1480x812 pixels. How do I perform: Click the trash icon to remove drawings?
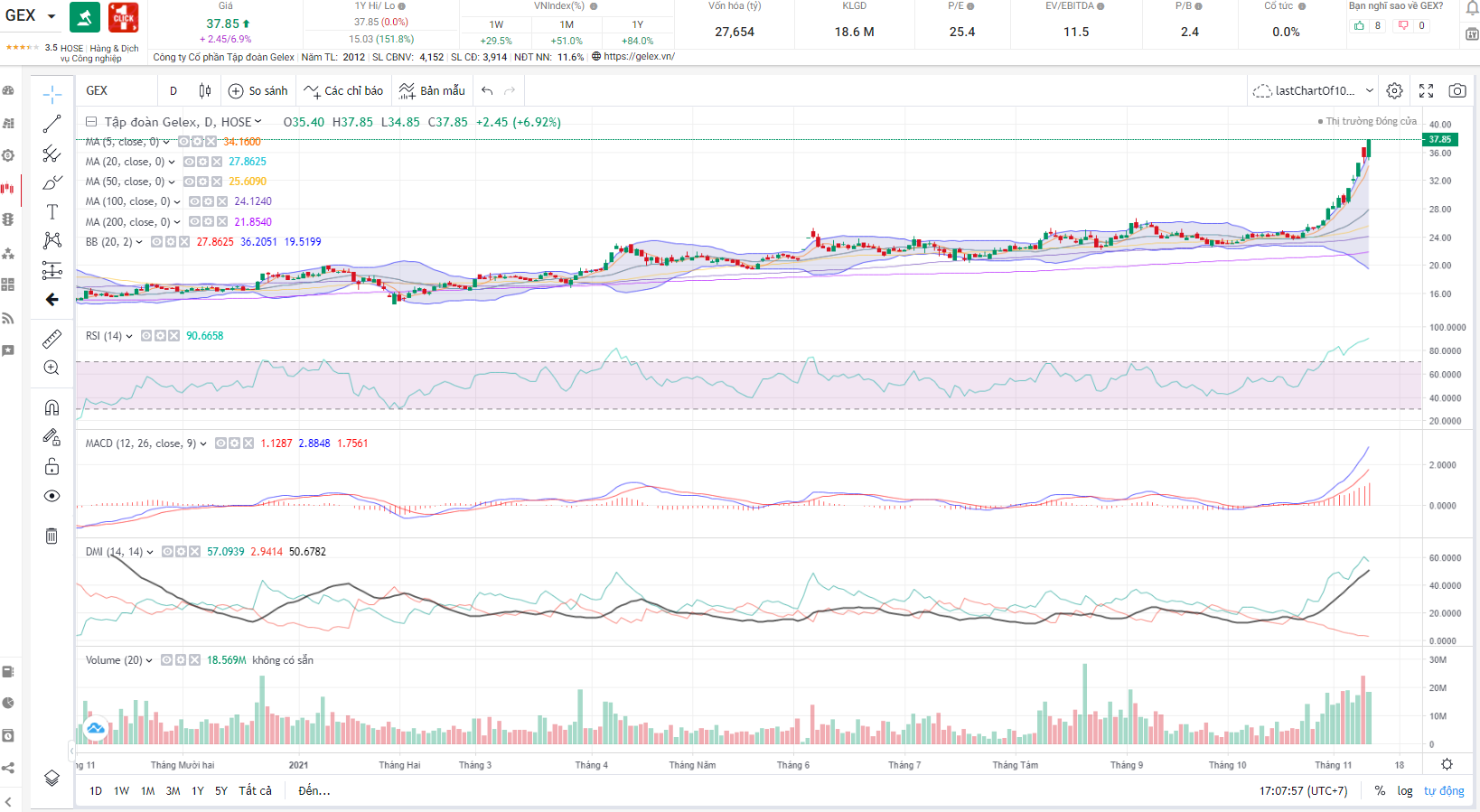tap(52, 536)
